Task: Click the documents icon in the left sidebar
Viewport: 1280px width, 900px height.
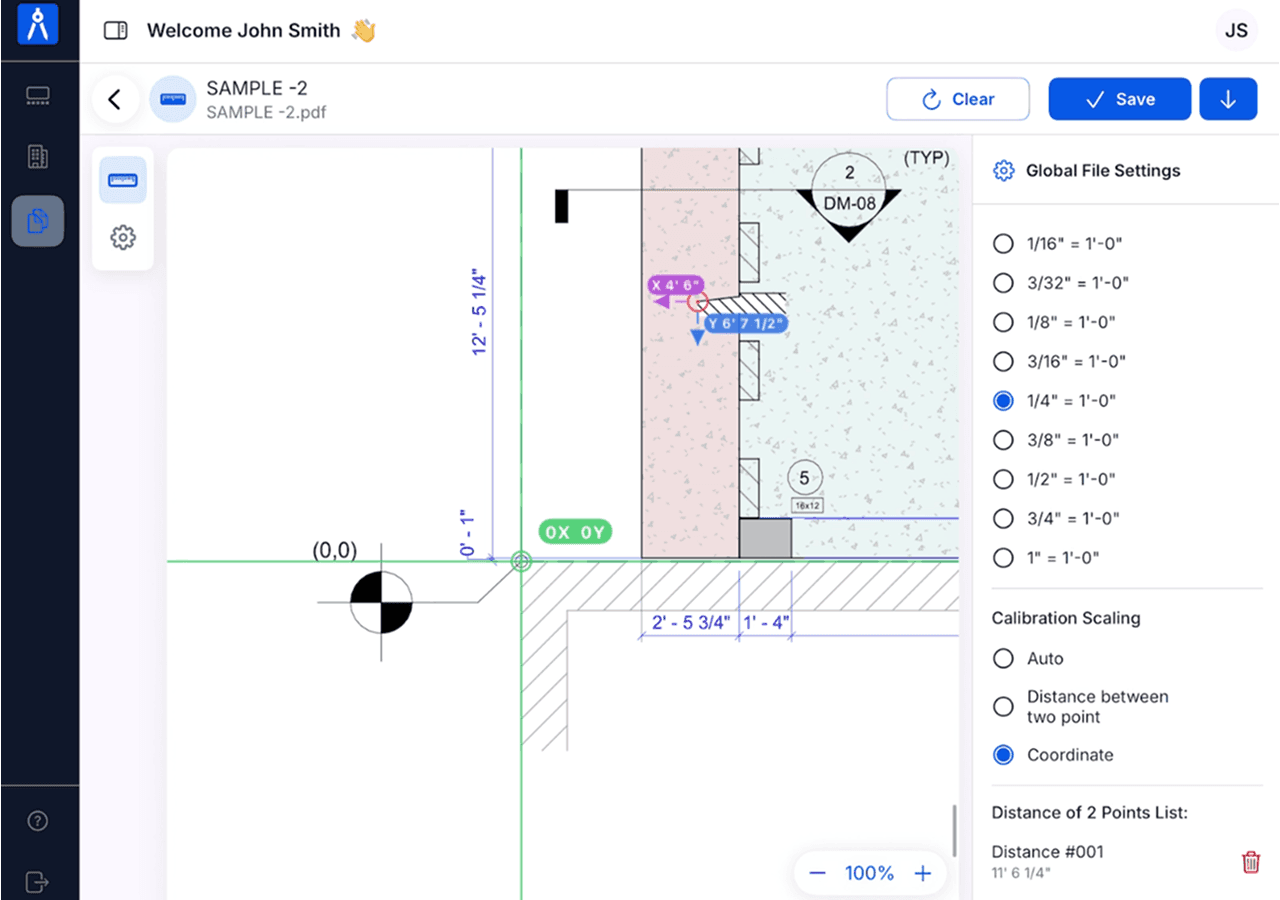Action: tap(38, 221)
